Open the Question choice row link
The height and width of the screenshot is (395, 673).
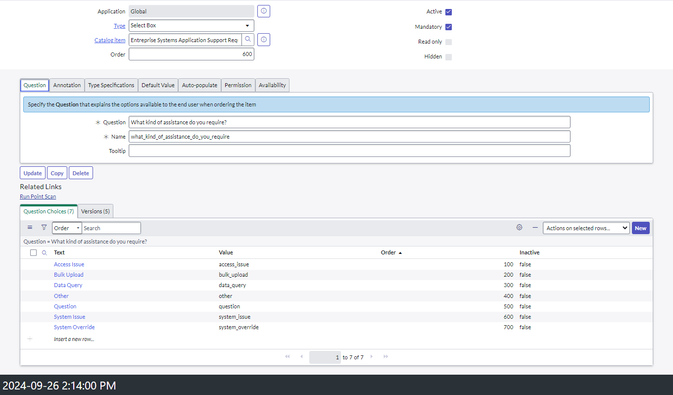[65, 306]
